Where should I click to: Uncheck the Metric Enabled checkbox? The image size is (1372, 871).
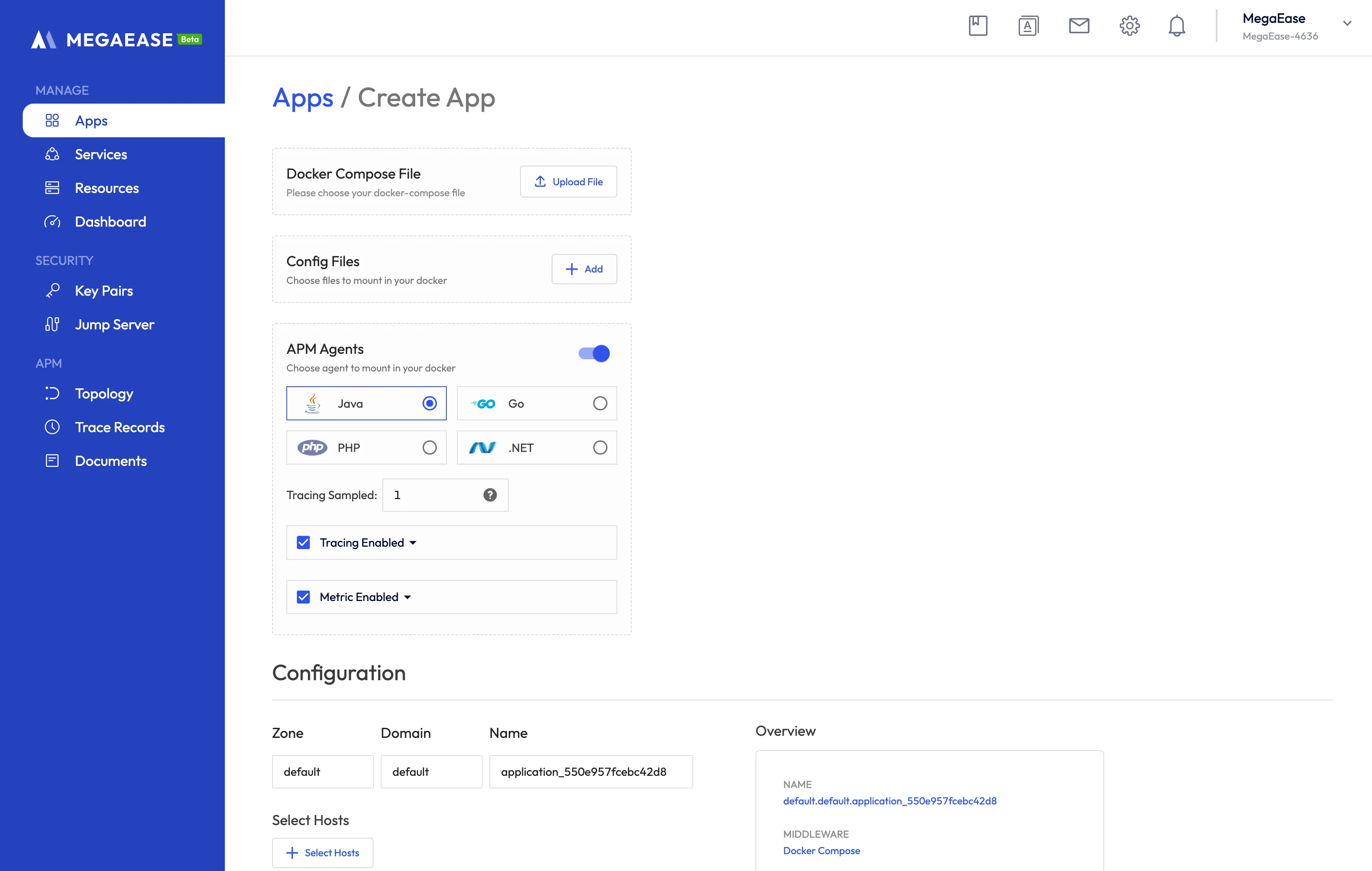pyautogui.click(x=303, y=597)
